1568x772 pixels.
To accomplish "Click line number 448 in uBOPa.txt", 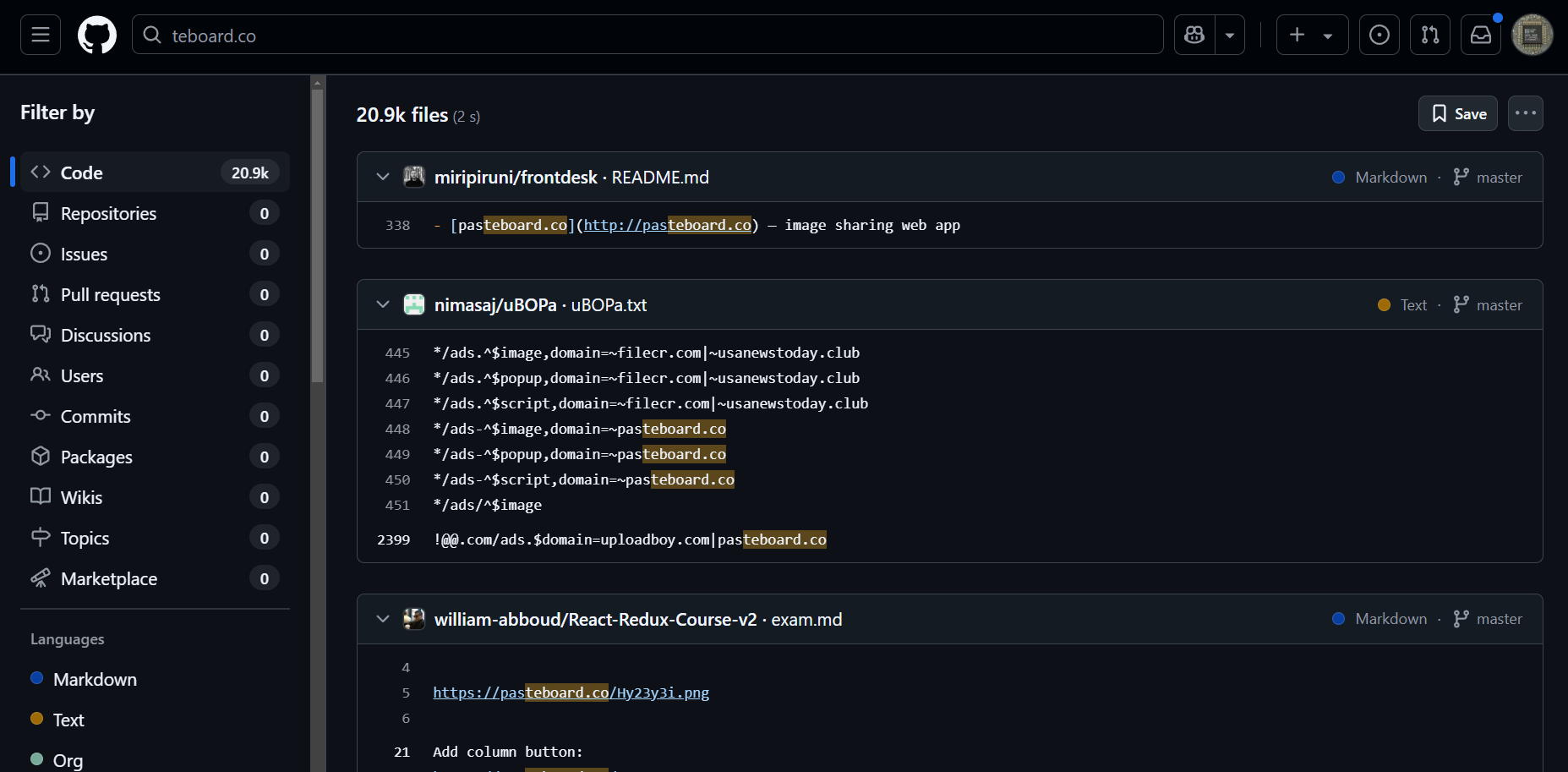I will click(x=398, y=429).
